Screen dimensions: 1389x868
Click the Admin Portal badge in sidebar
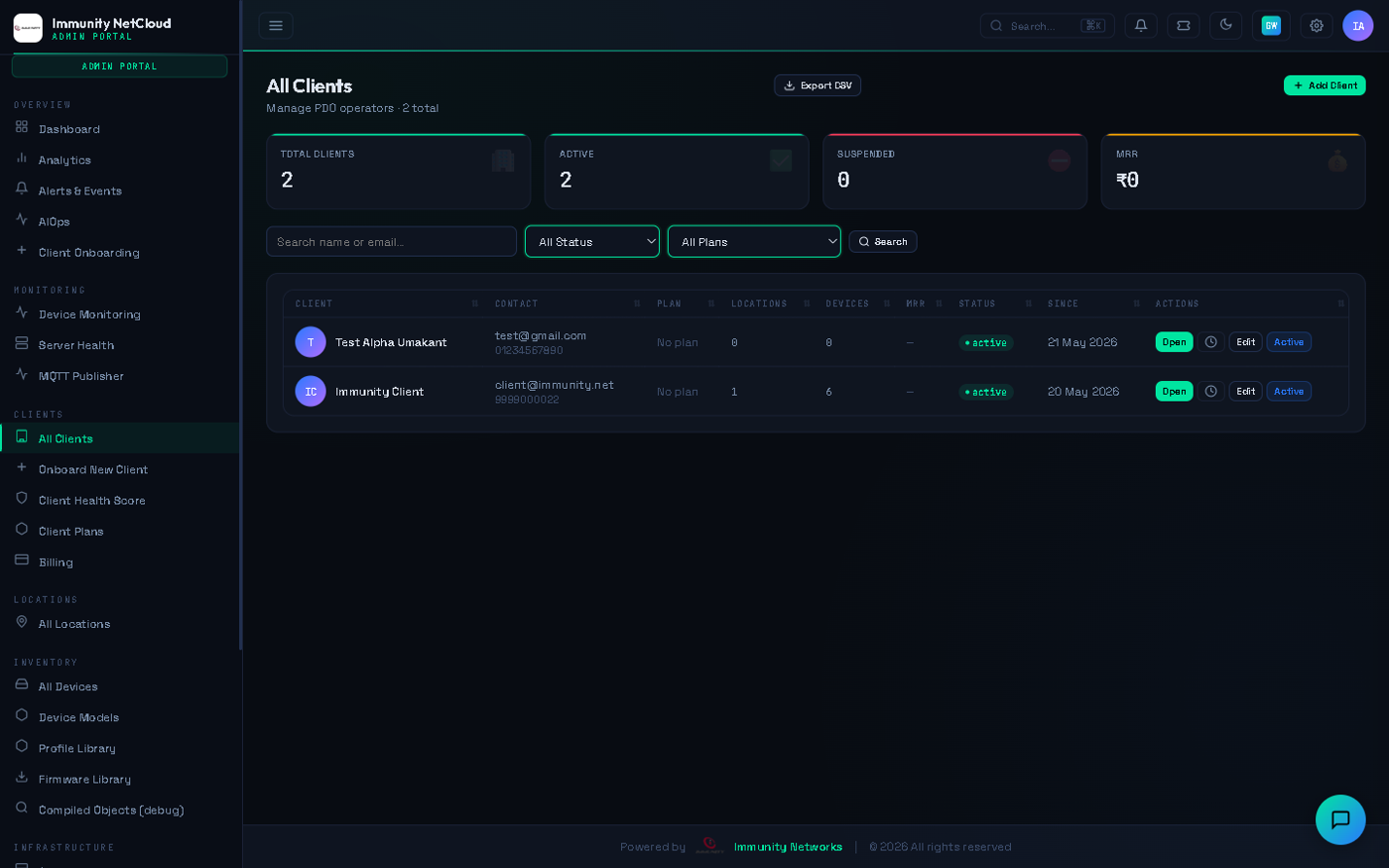(119, 66)
